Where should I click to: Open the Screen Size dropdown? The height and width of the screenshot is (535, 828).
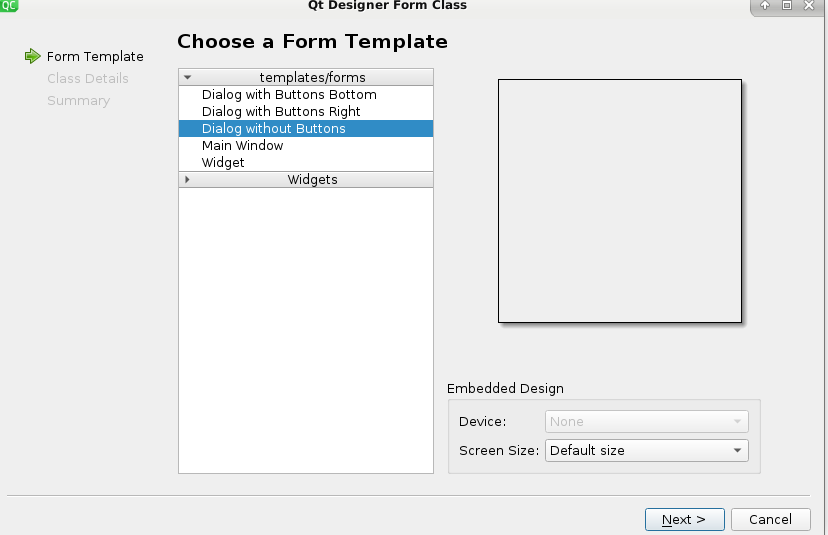[646, 450]
